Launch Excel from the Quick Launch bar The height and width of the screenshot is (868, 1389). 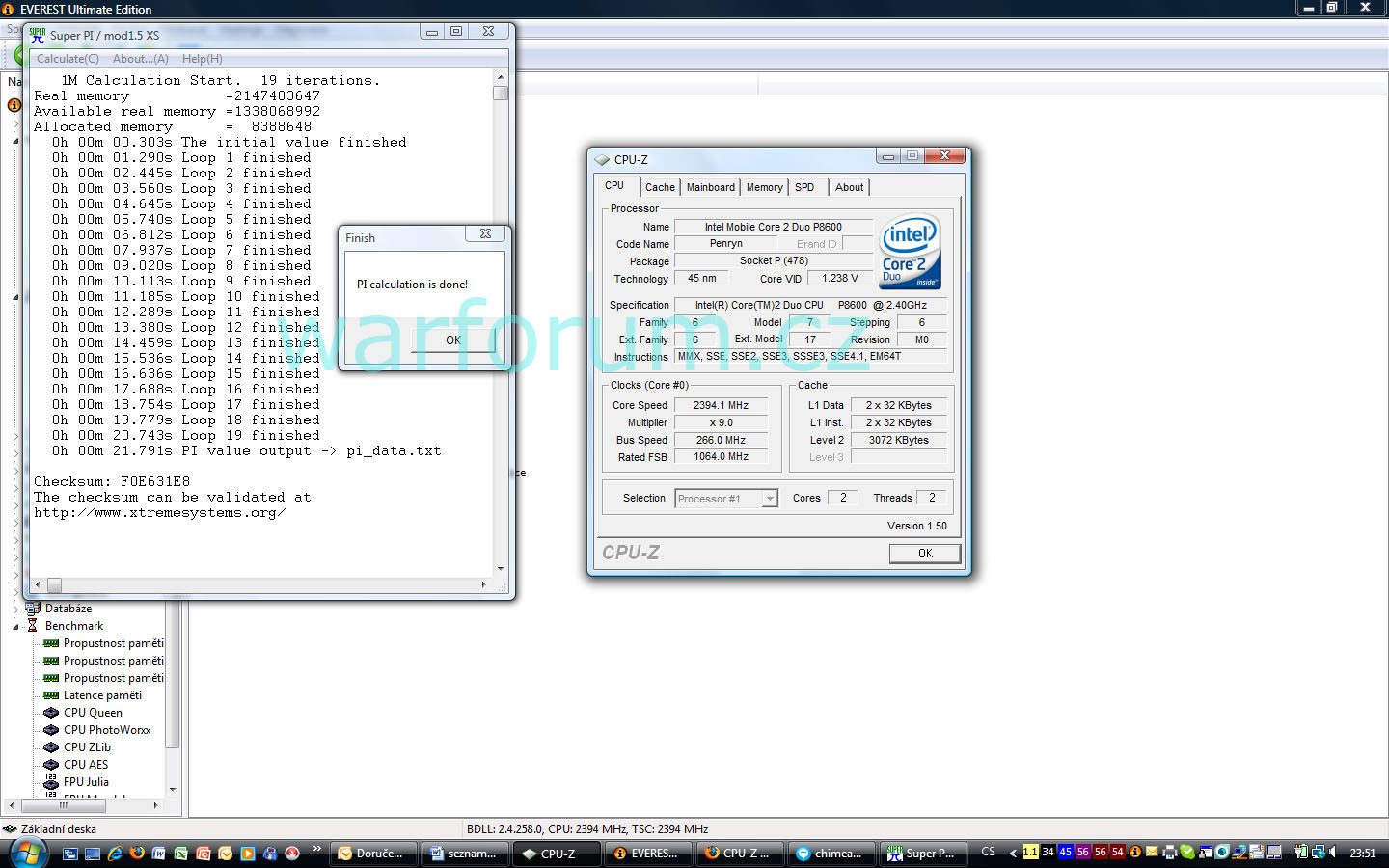[181, 854]
